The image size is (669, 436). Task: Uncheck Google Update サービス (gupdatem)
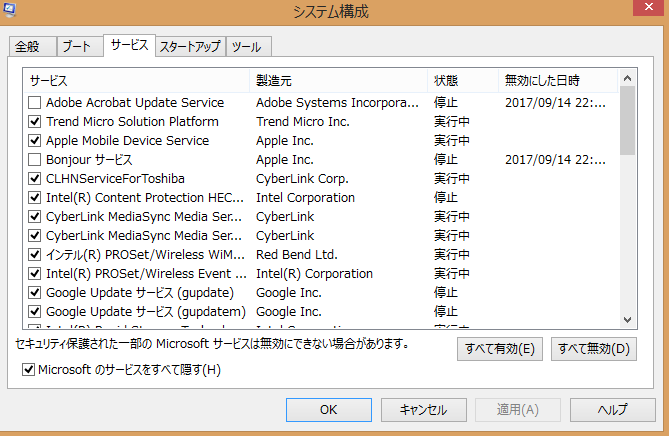35,312
